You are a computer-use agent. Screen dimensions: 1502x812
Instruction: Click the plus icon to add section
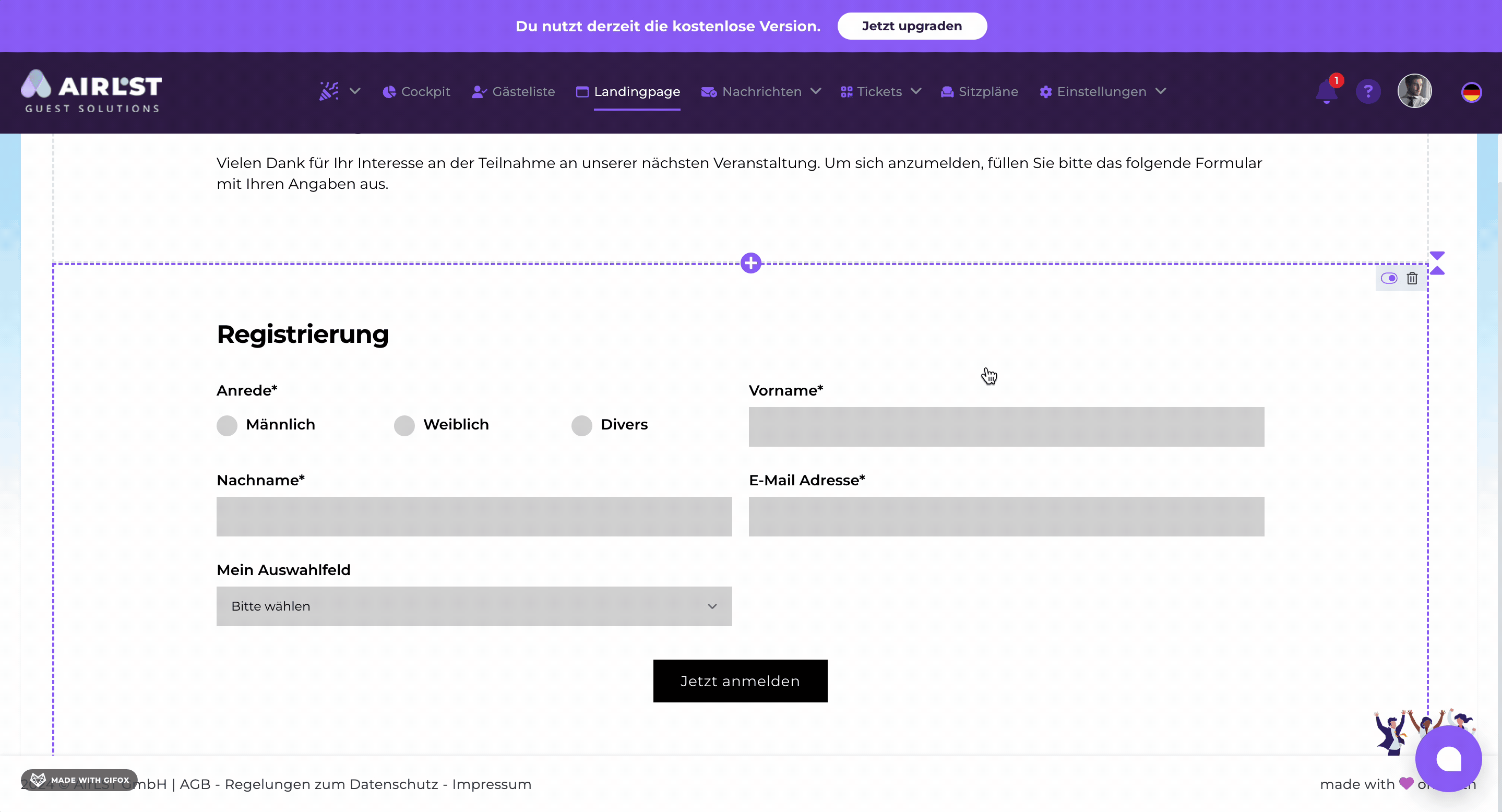750,263
